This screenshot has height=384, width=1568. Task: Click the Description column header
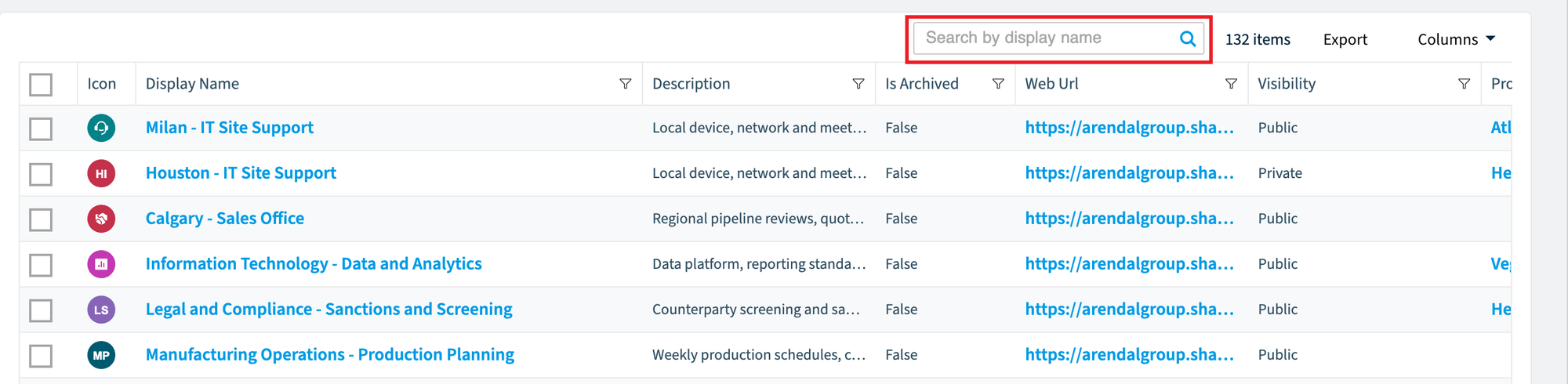point(691,84)
